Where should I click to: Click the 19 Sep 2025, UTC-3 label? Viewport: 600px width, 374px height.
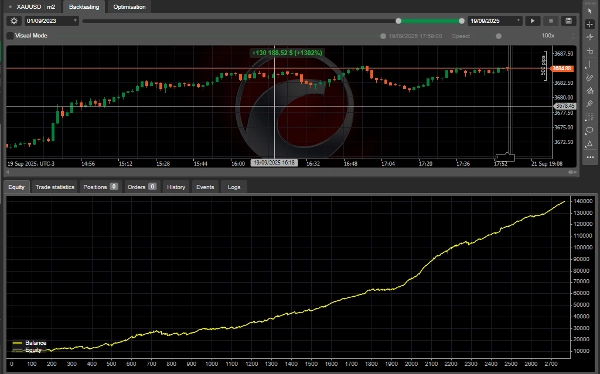[x=31, y=163]
